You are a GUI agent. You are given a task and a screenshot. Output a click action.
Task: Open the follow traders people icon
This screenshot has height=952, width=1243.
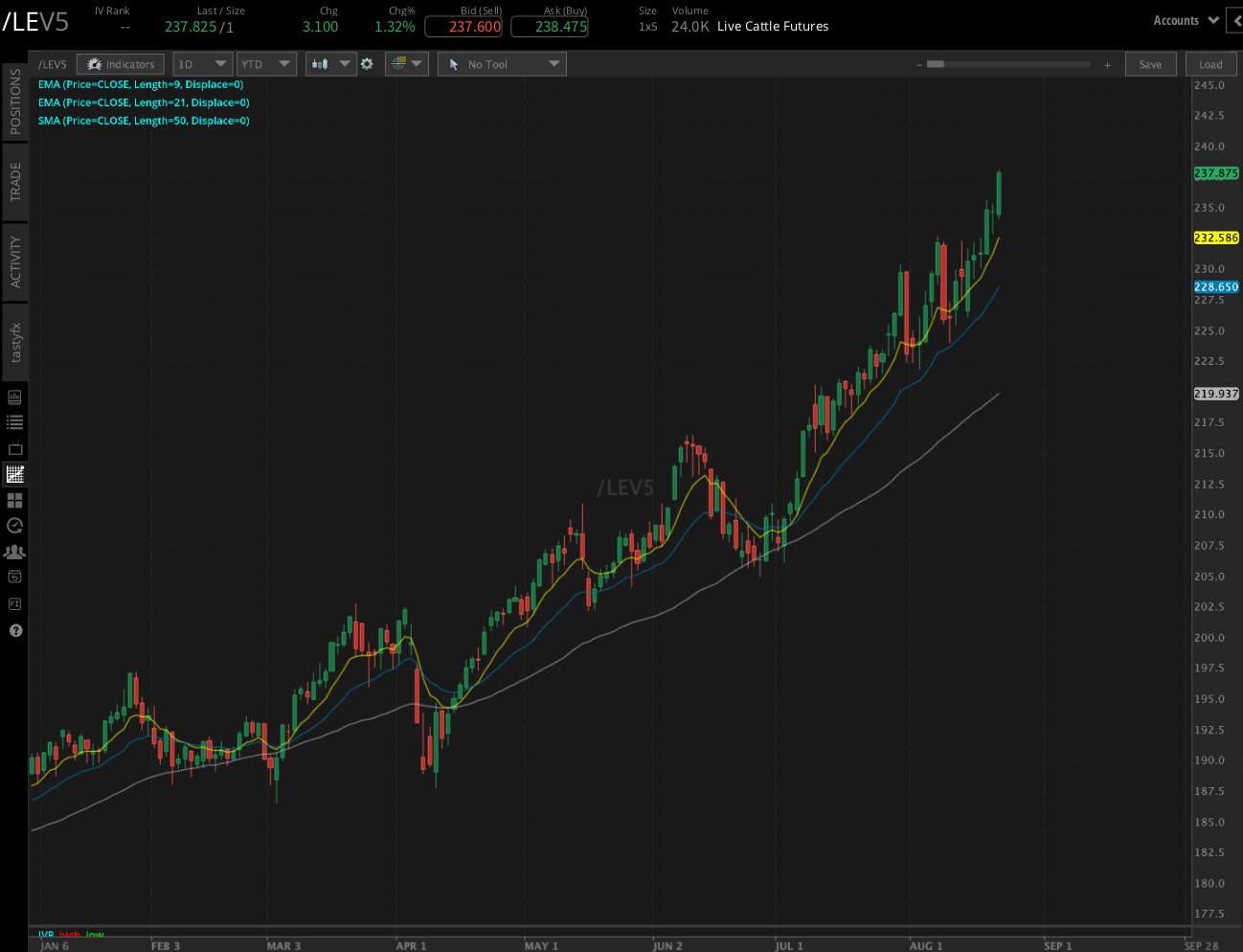pyautogui.click(x=14, y=551)
